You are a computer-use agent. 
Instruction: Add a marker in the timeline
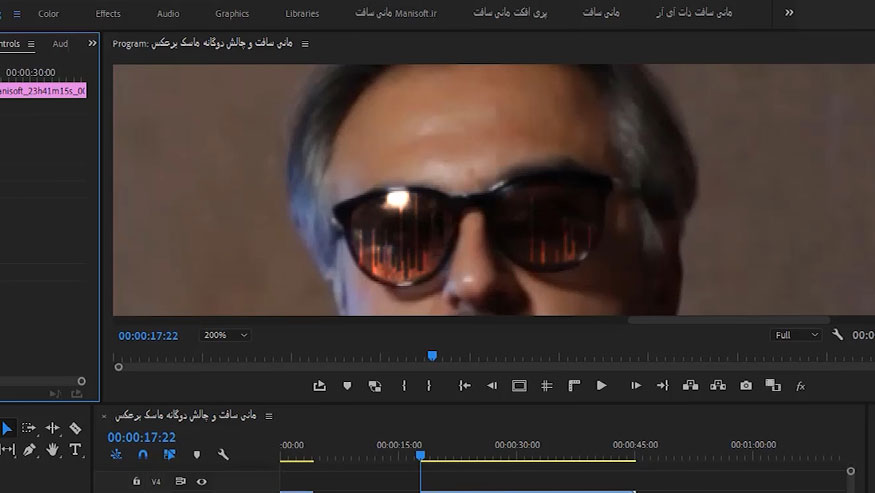pyautogui.click(x=196, y=454)
